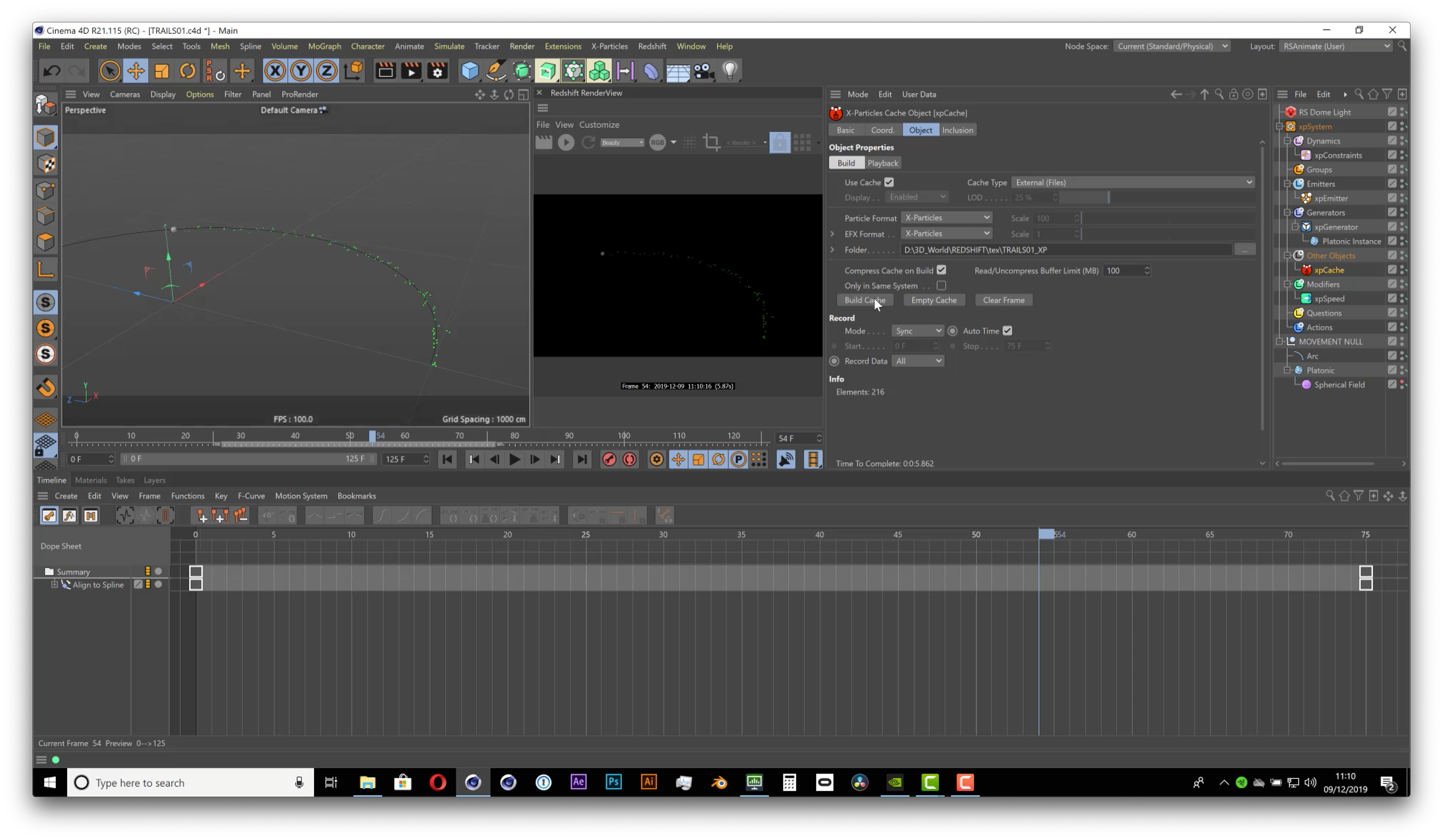
Task: Open the Record Data All dropdown
Action: click(x=918, y=361)
